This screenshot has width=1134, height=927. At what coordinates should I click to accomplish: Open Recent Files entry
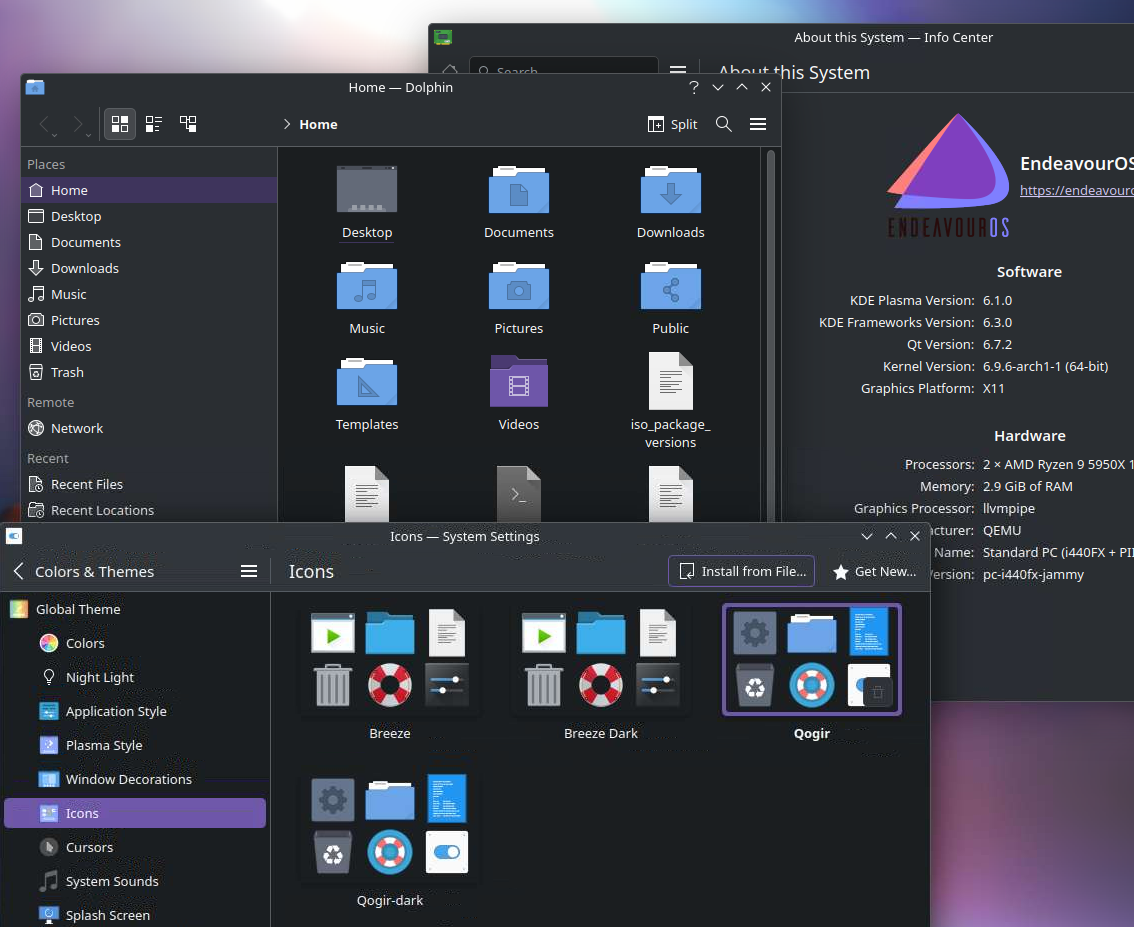coord(149,484)
